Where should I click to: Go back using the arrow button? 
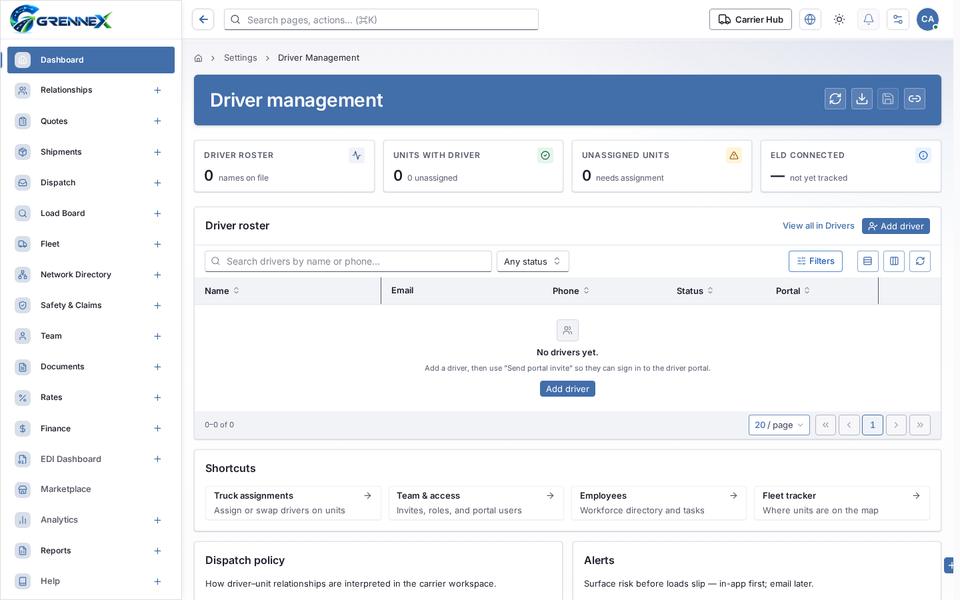click(x=203, y=20)
